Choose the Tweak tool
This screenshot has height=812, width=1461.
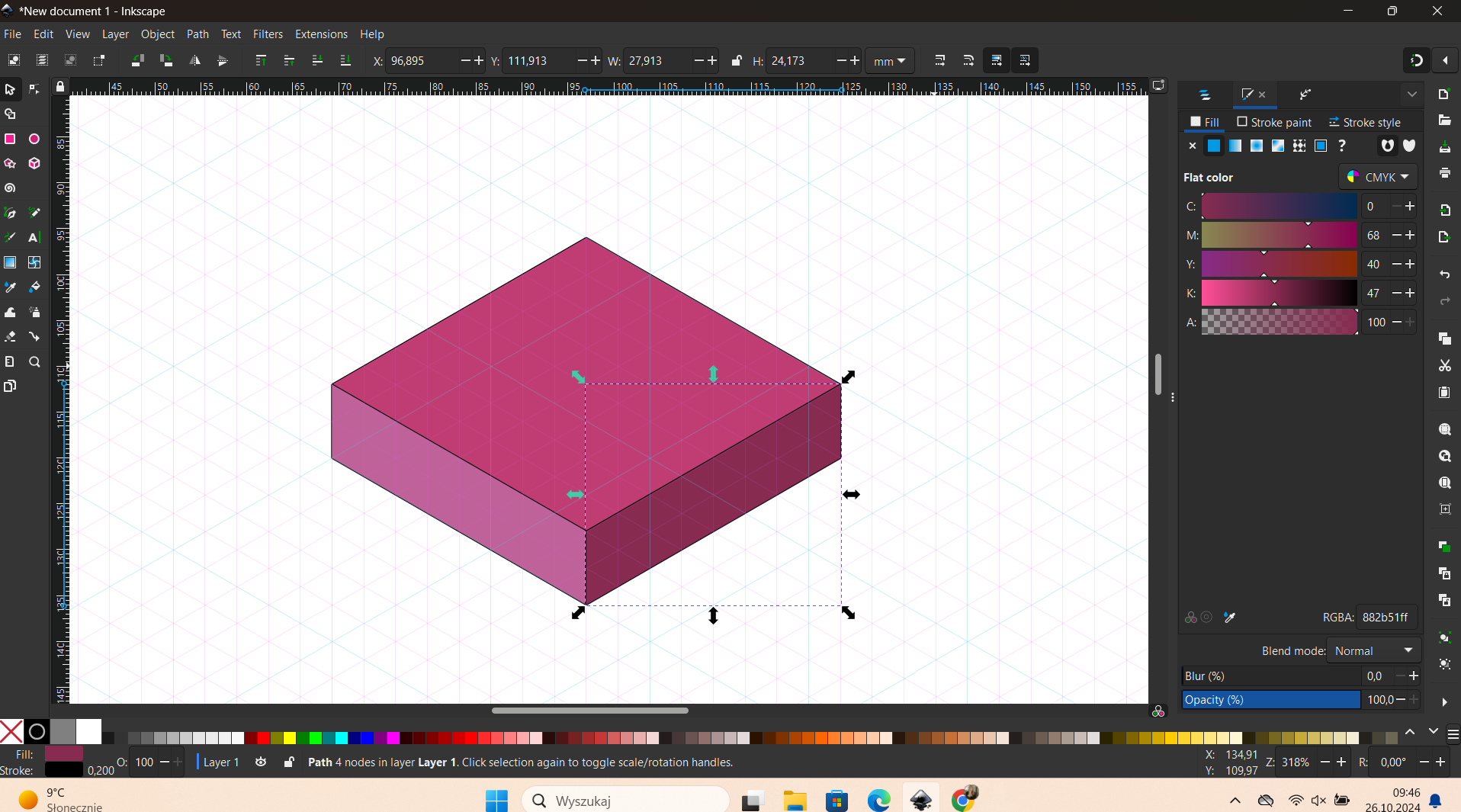click(10, 313)
